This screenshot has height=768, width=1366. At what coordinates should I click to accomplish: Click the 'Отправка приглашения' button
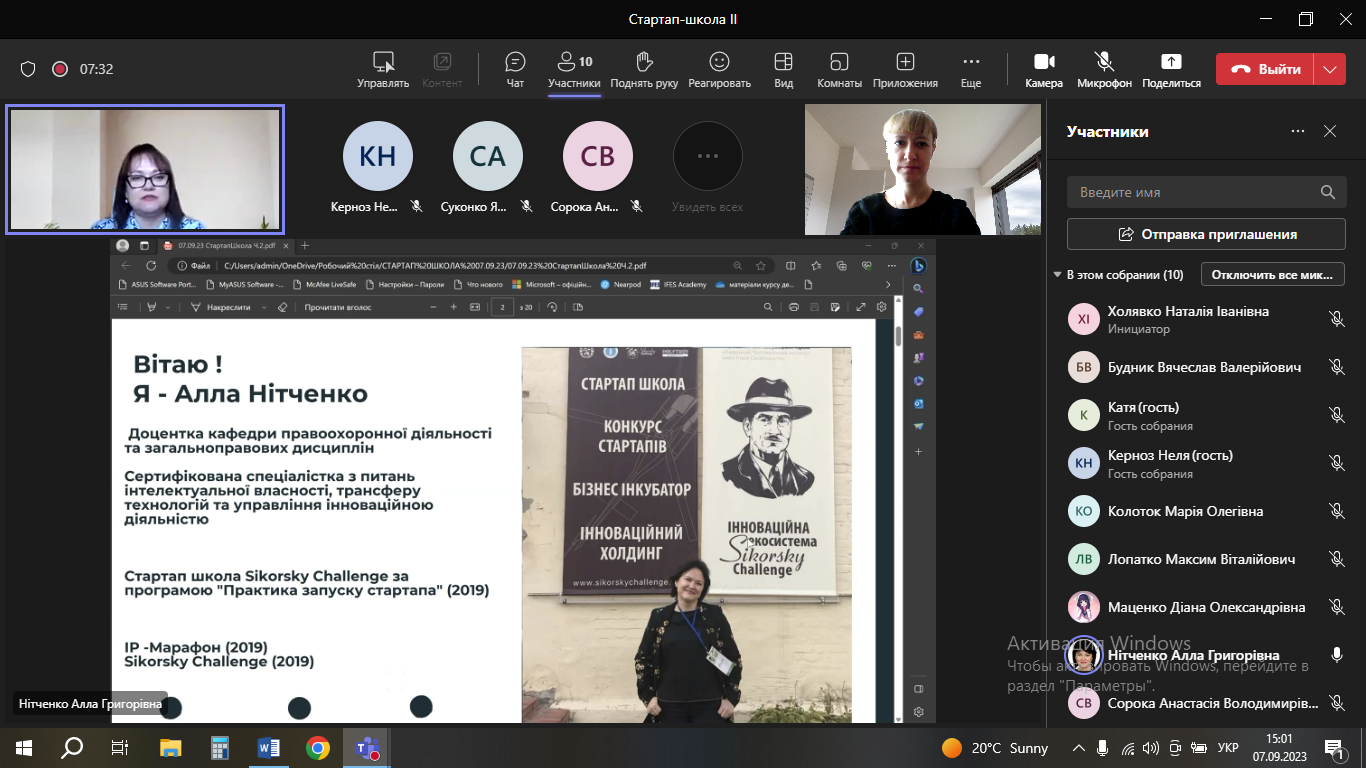[1206, 234]
